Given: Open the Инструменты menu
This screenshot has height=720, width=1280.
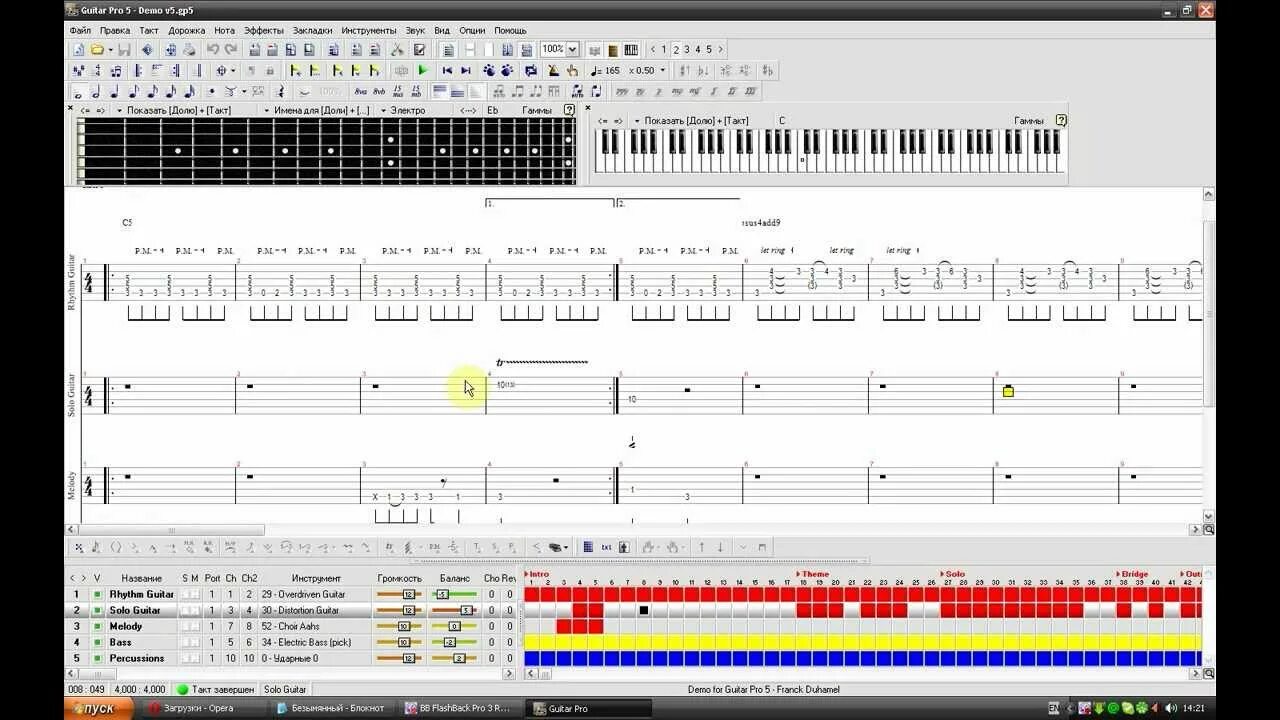Looking at the screenshot, I should point(369,30).
